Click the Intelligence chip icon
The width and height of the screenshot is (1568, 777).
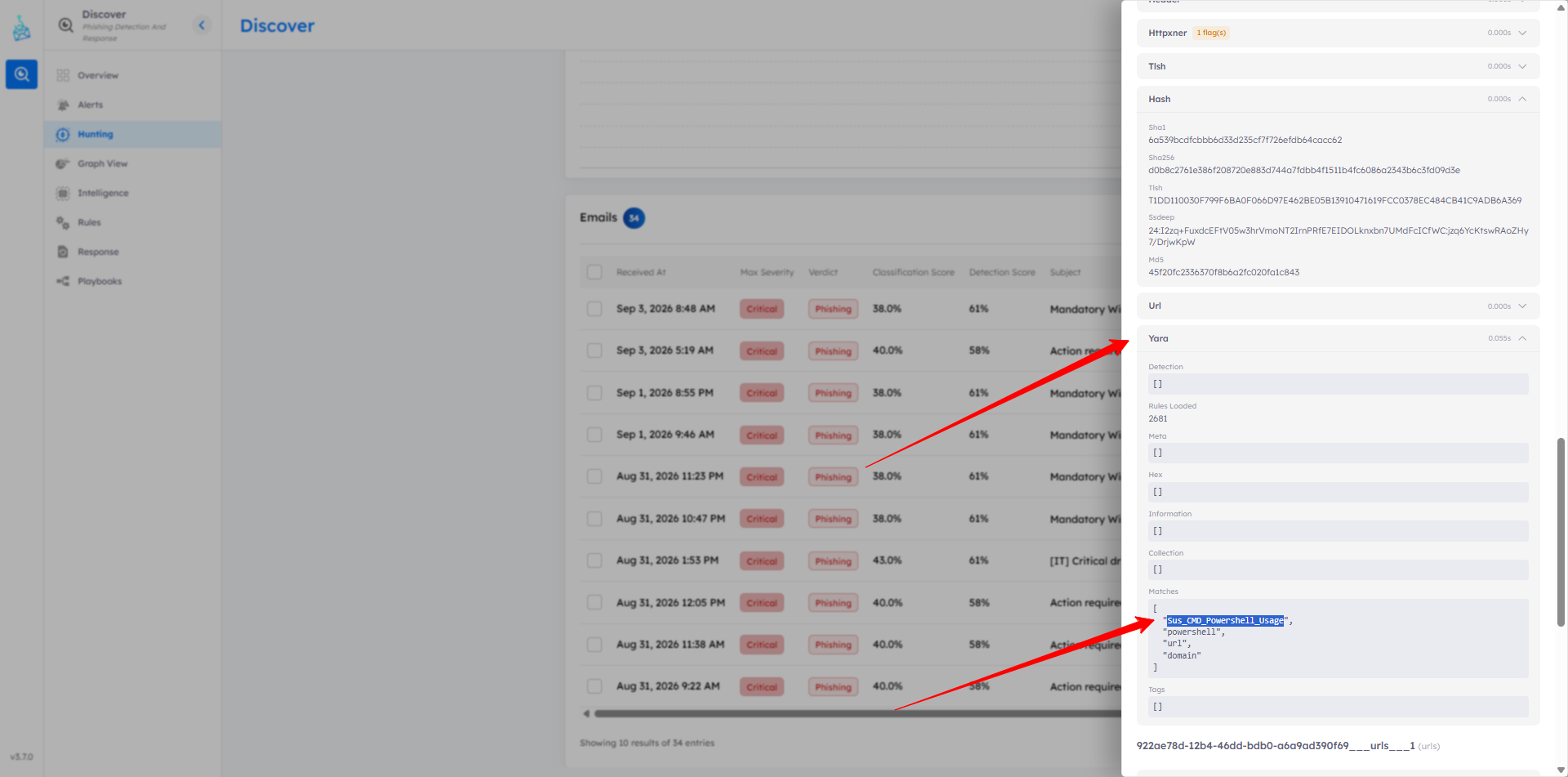(63, 193)
